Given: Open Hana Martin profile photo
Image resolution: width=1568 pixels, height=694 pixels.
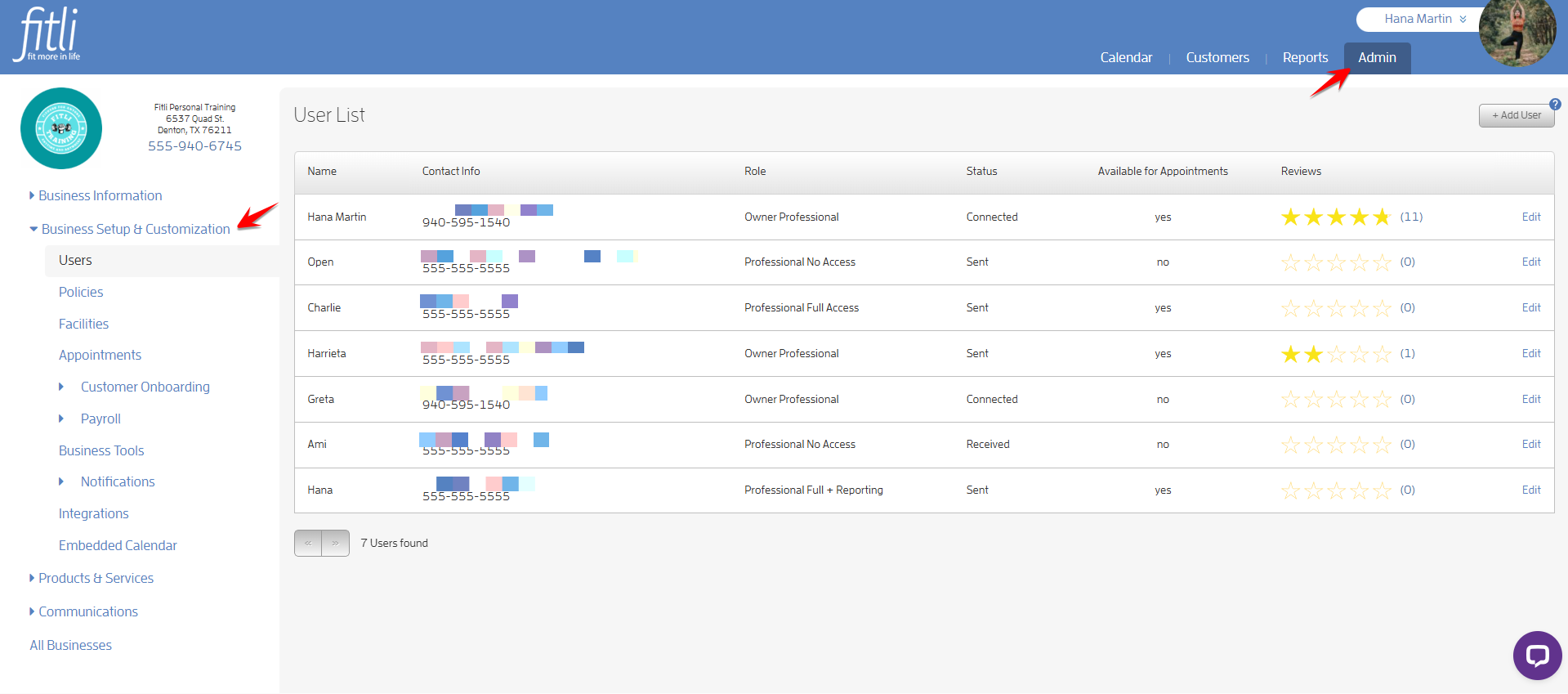Looking at the screenshot, I should [x=1517, y=33].
